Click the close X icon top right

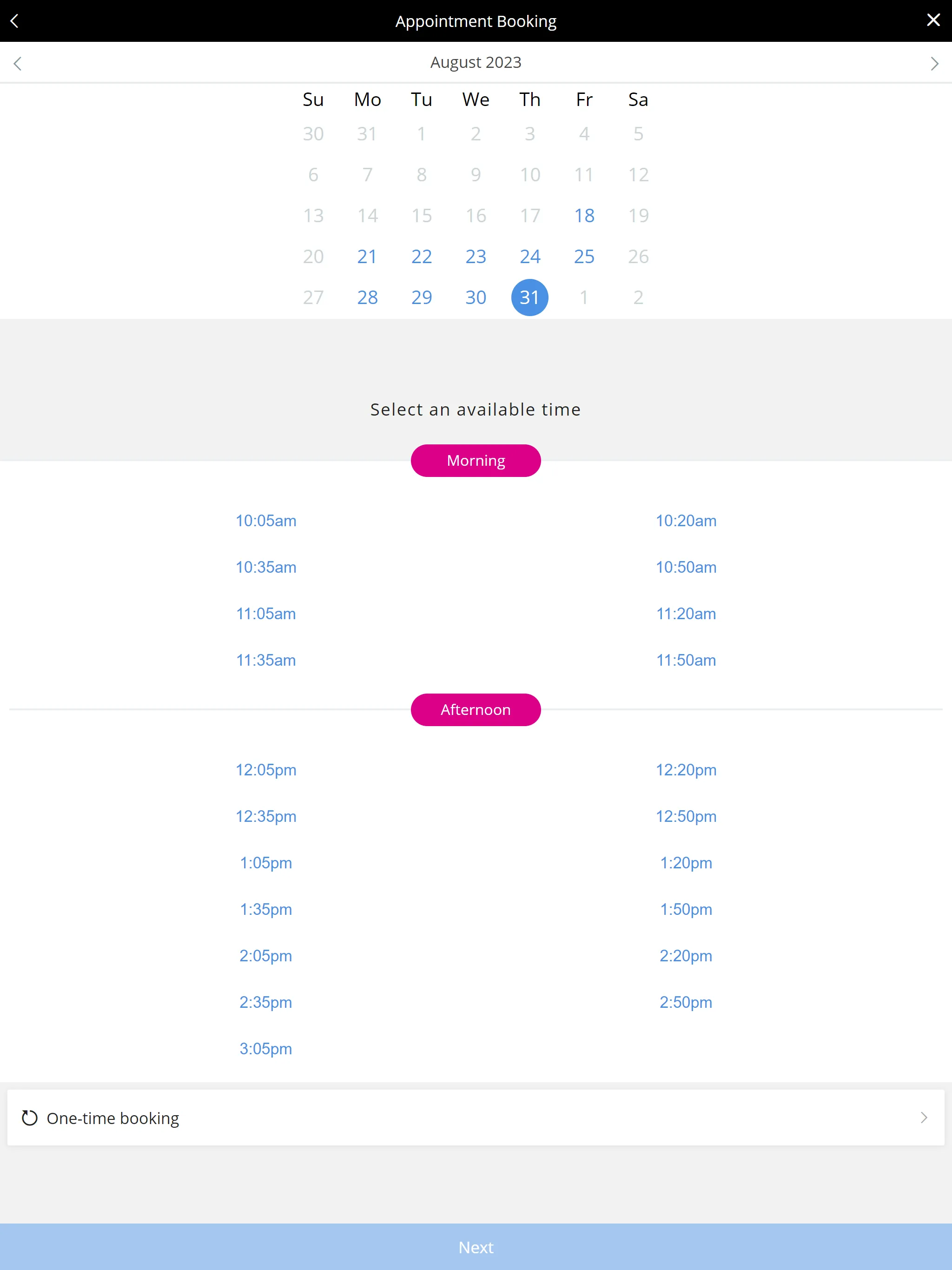click(x=931, y=20)
